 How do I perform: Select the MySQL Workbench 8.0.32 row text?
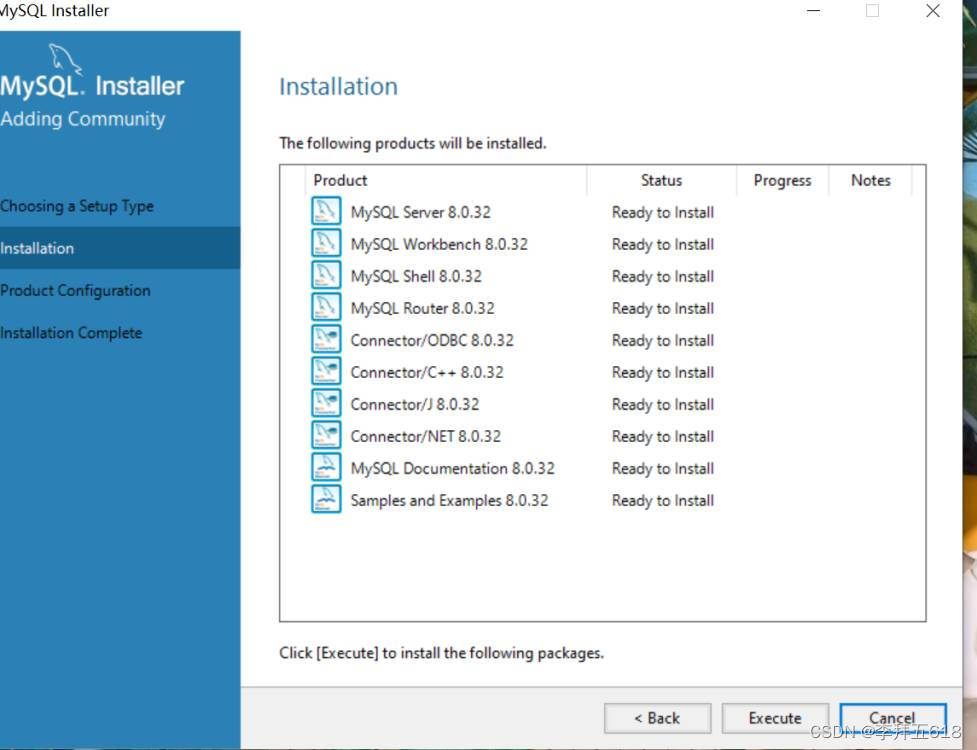[439, 244]
